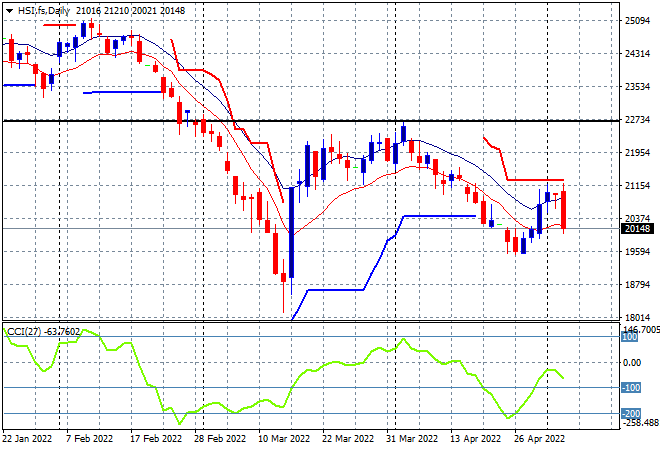Screen dimensions: 660x450
Task: Click the CCI -100 level label
Action: click(x=631, y=388)
